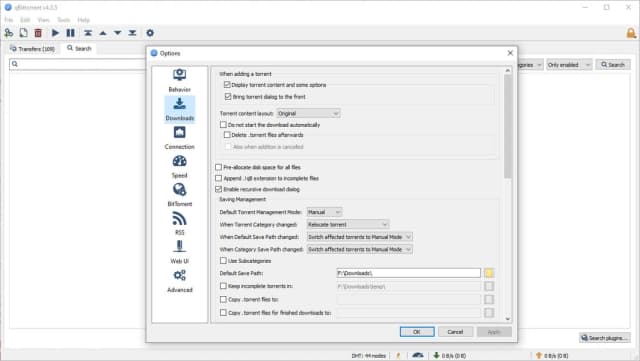Open Torrent content layout dropdown

tap(308, 113)
